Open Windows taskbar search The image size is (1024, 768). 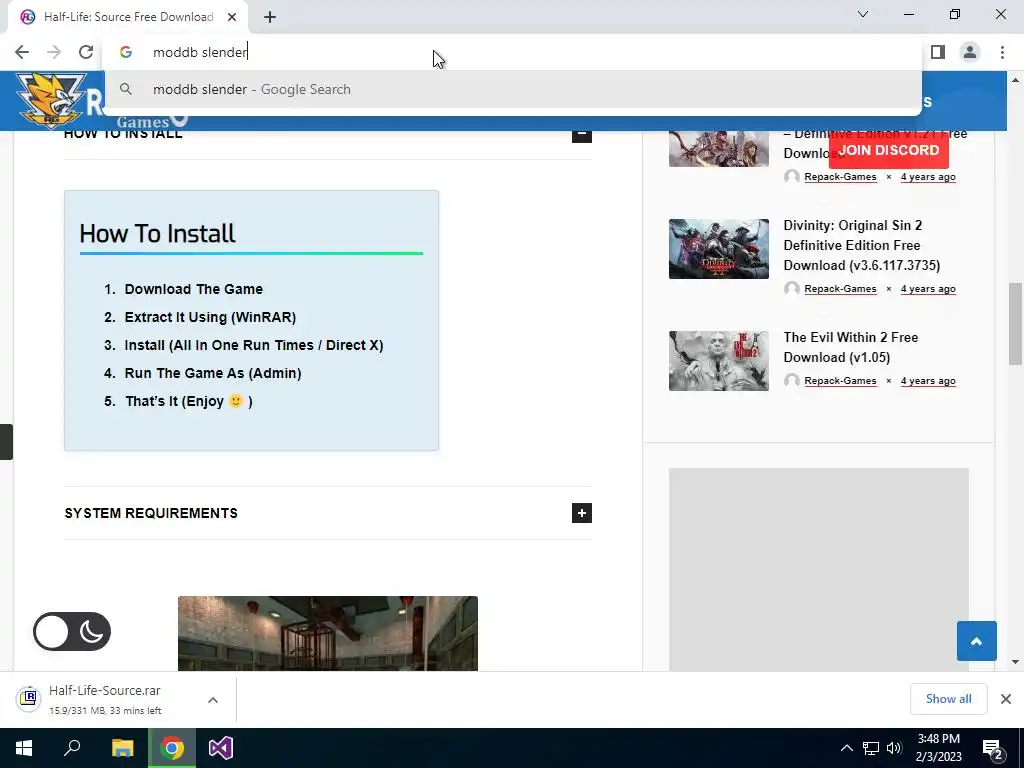click(72, 748)
